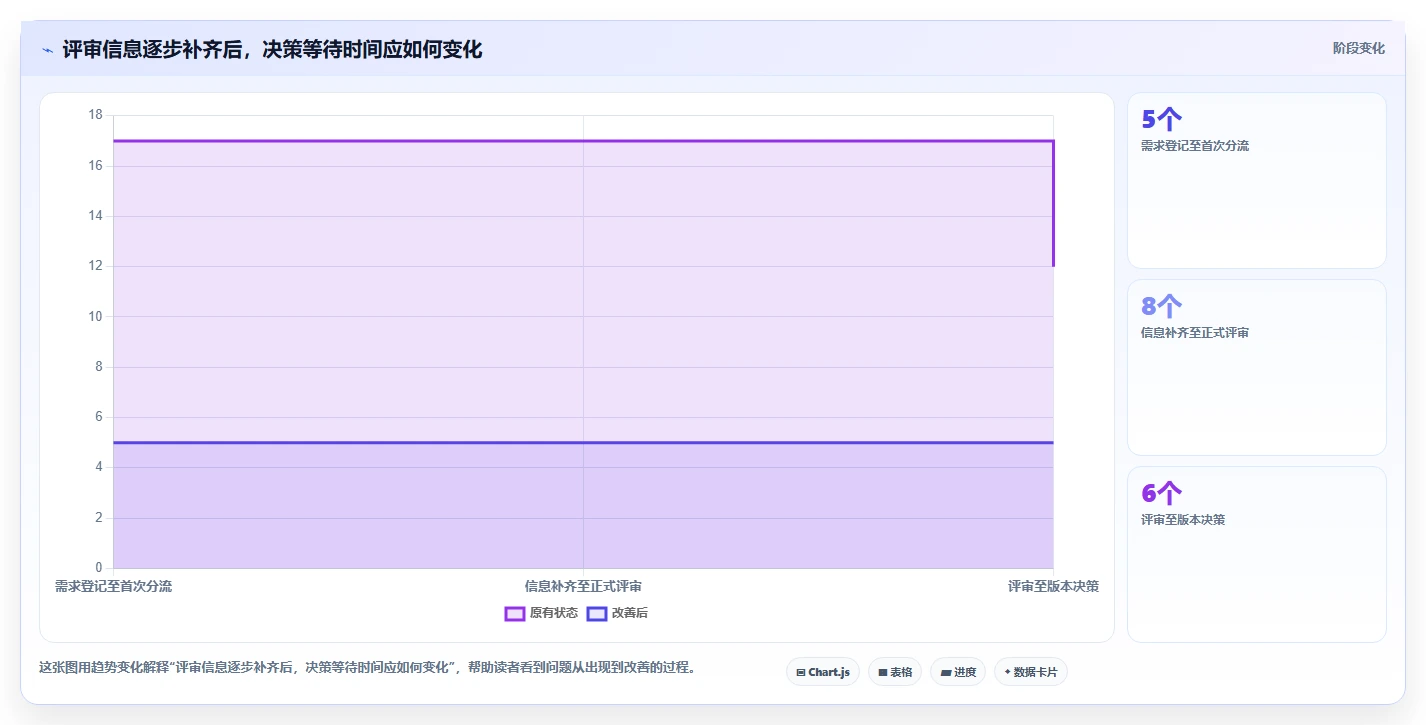1426x725 pixels.
Task: Click the 阶段变化 label in header
Action: [x=1359, y=48]
